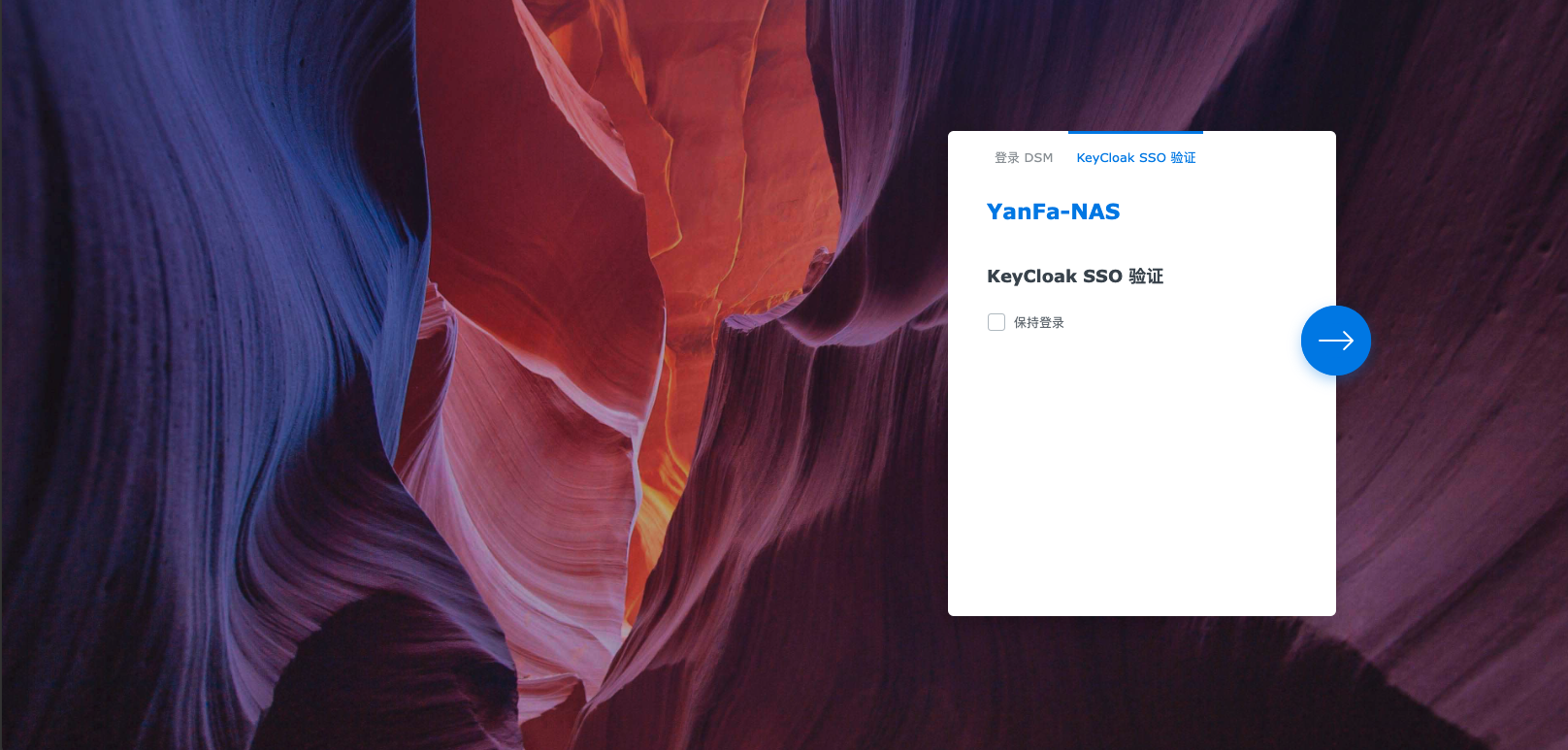Tick the stay signed in box

[x=996, y=322]
